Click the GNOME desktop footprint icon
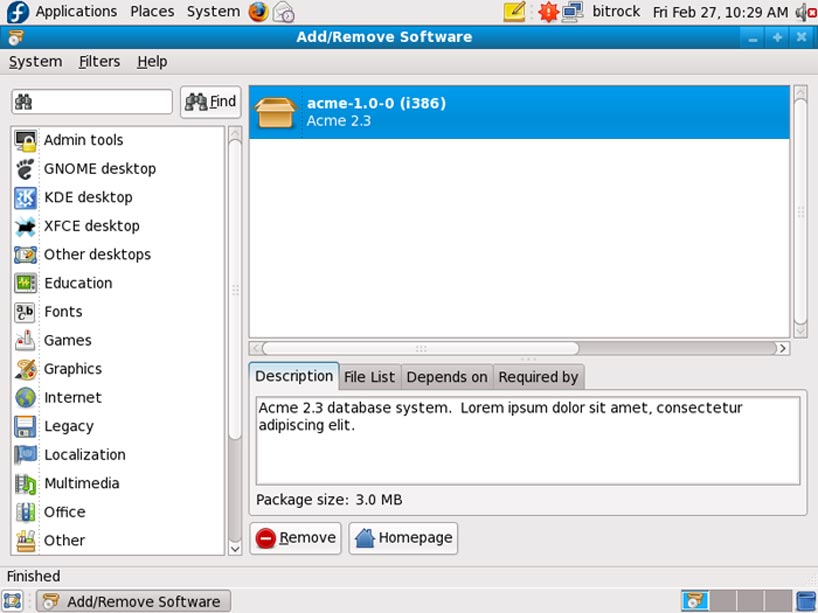Image resolution: width=818 pixels, height=613 pixels. (26, 169)
